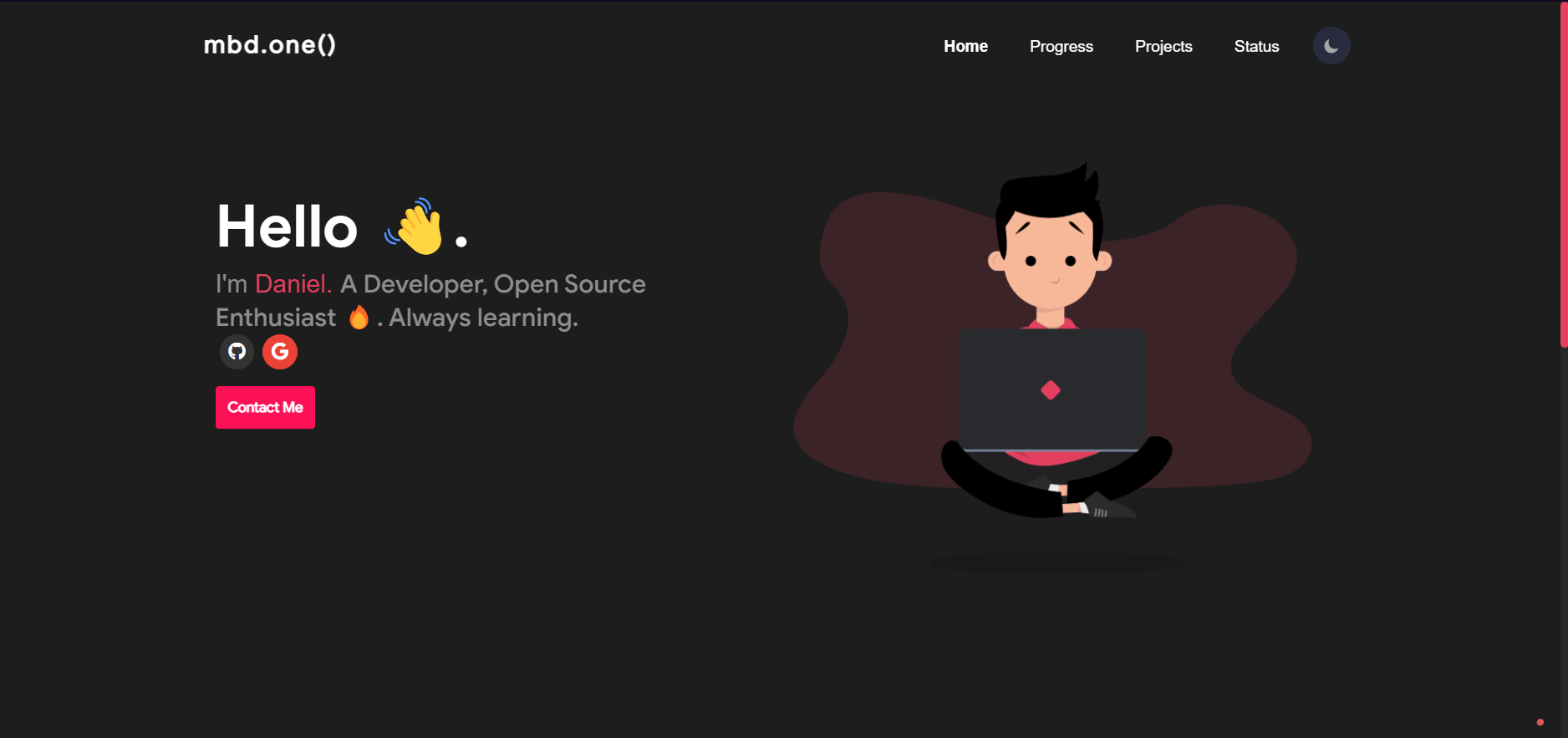This screenshot has height=738, width=1568.
Task: Click the highlighted name Daniel
Action: pyautogui.click(x=293, y=284)
